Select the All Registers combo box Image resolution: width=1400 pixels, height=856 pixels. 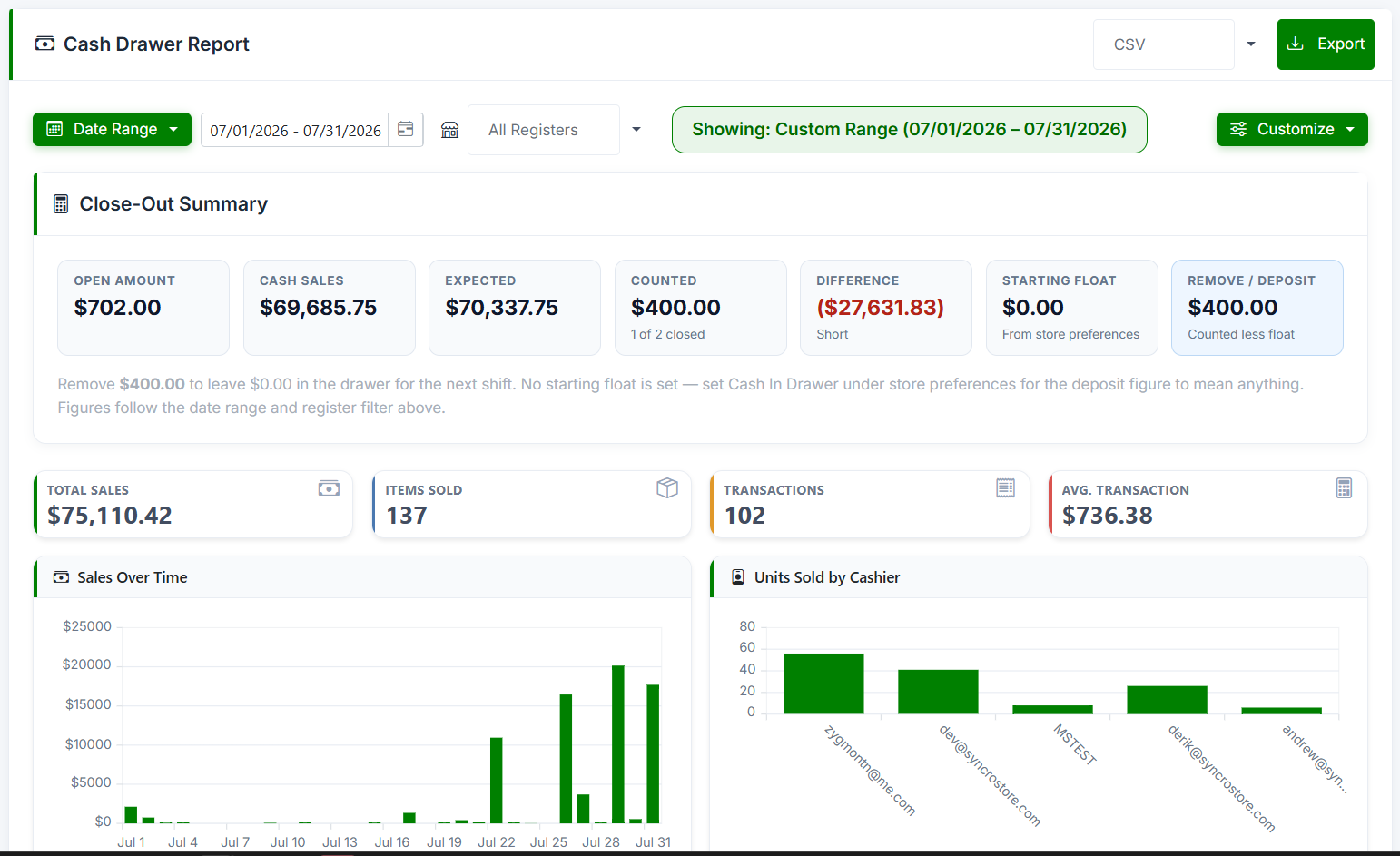[544, 130]
